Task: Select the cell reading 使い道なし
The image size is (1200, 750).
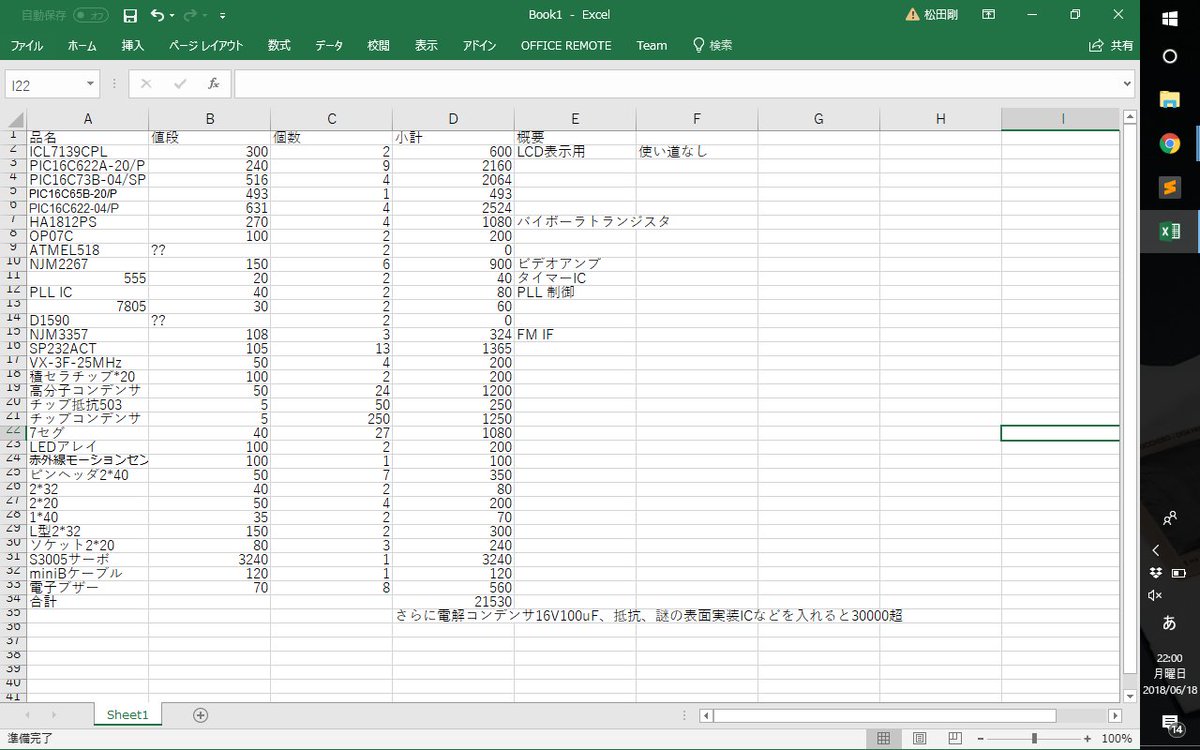Action: 697,151
